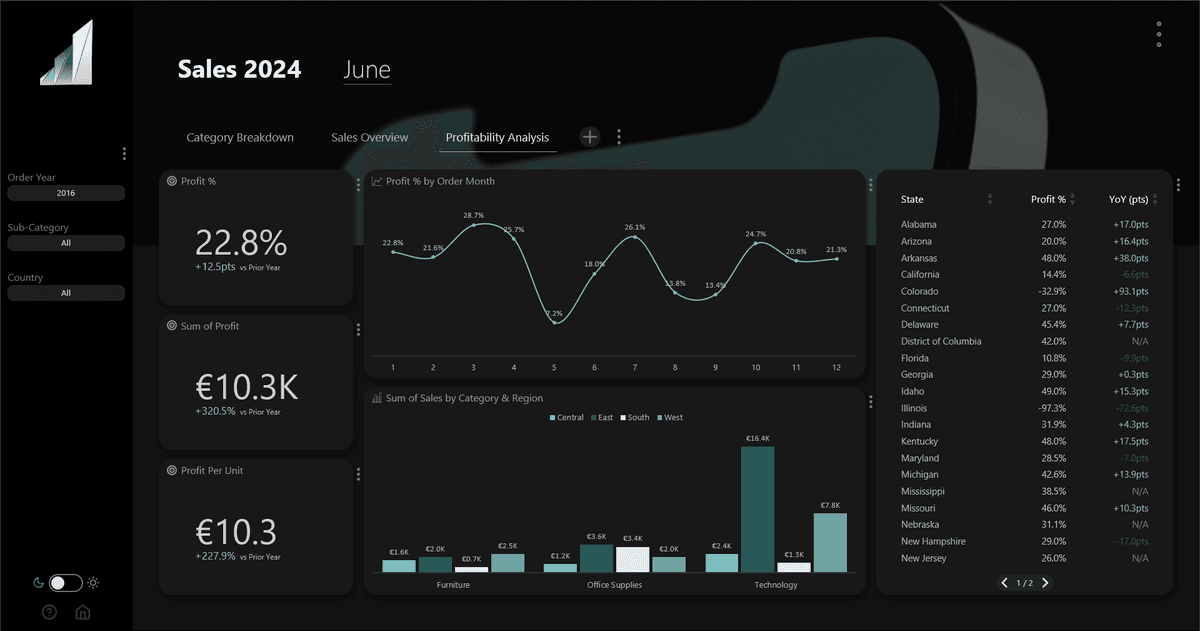Open top-right dashboard kebab menu
The height and width of the screenshot is (631, 1200).
click(x=1158, y=34)
